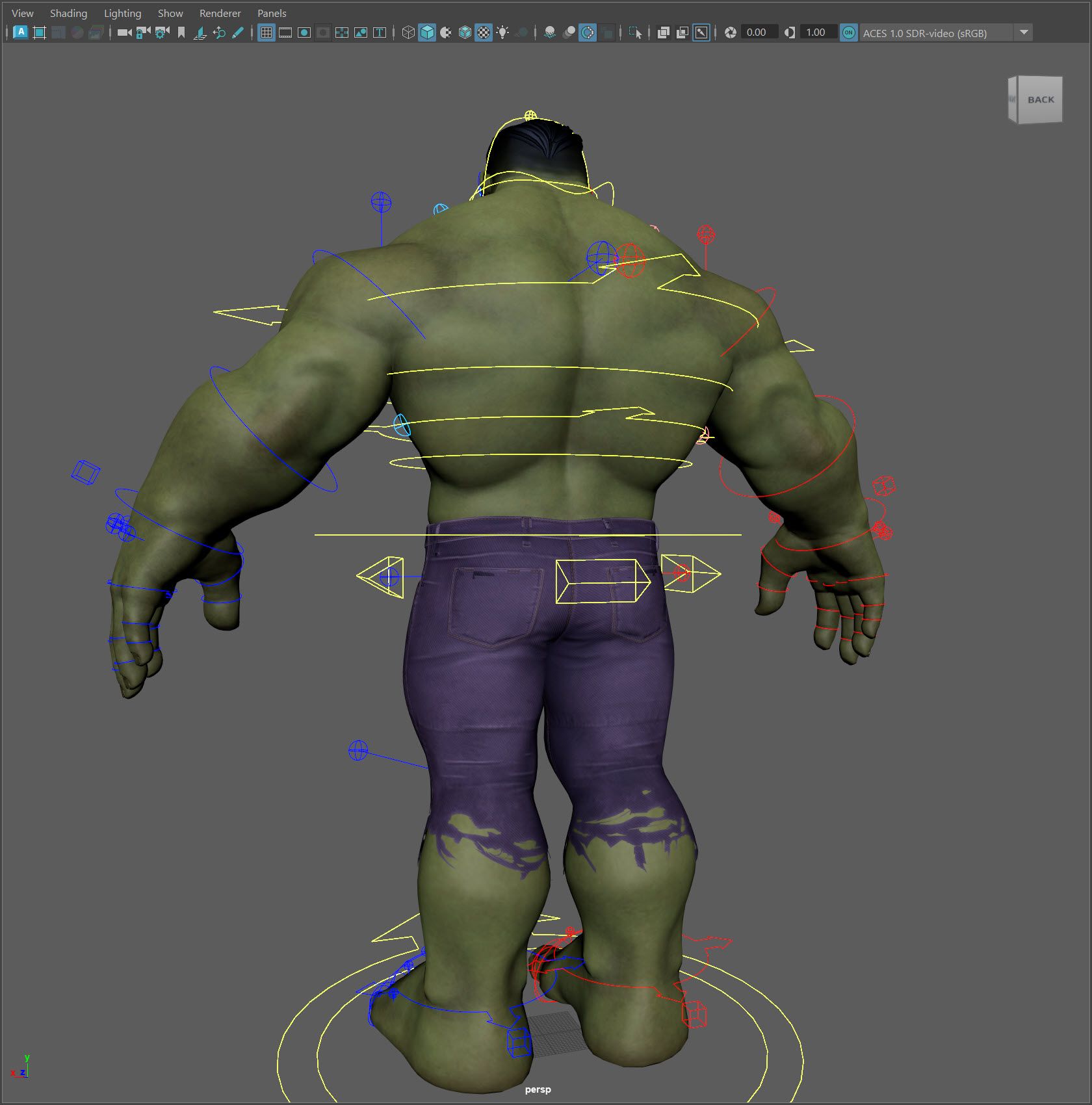Viewport: 1092px width, 1105px height.
Task: Toggle Multisample Anti-aliasing icon
Action: [x=588, y=32]
